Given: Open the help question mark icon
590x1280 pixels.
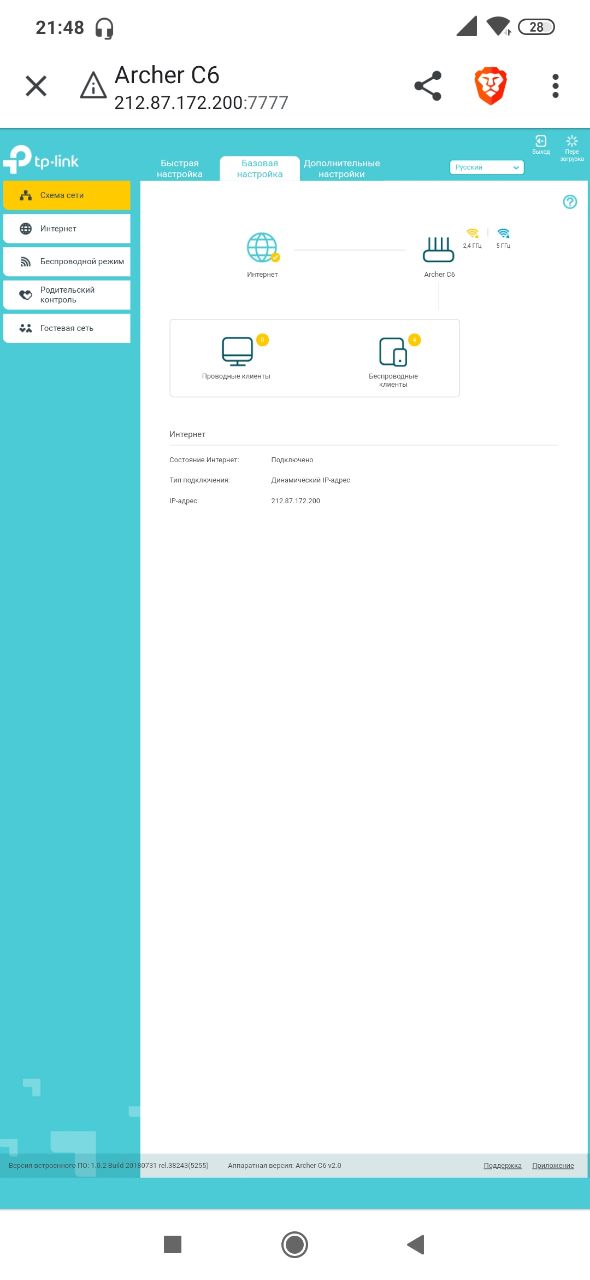Looking at the screenshot, I should point(570,202).
